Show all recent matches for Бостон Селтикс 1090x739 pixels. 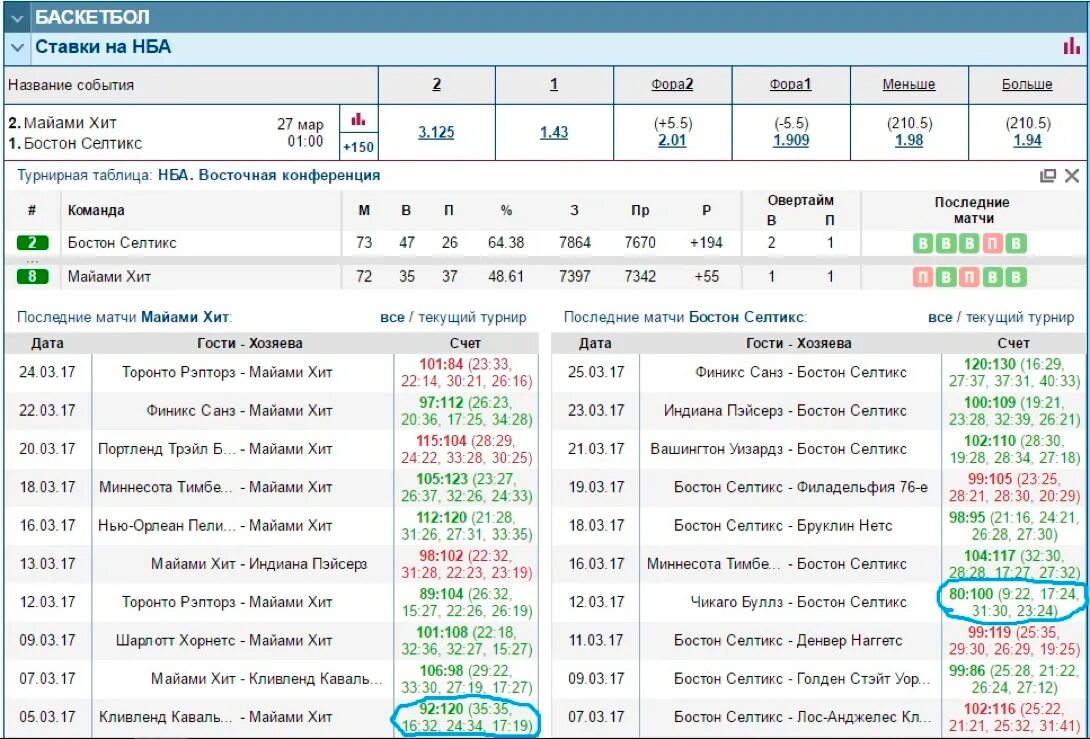(940, 318)
